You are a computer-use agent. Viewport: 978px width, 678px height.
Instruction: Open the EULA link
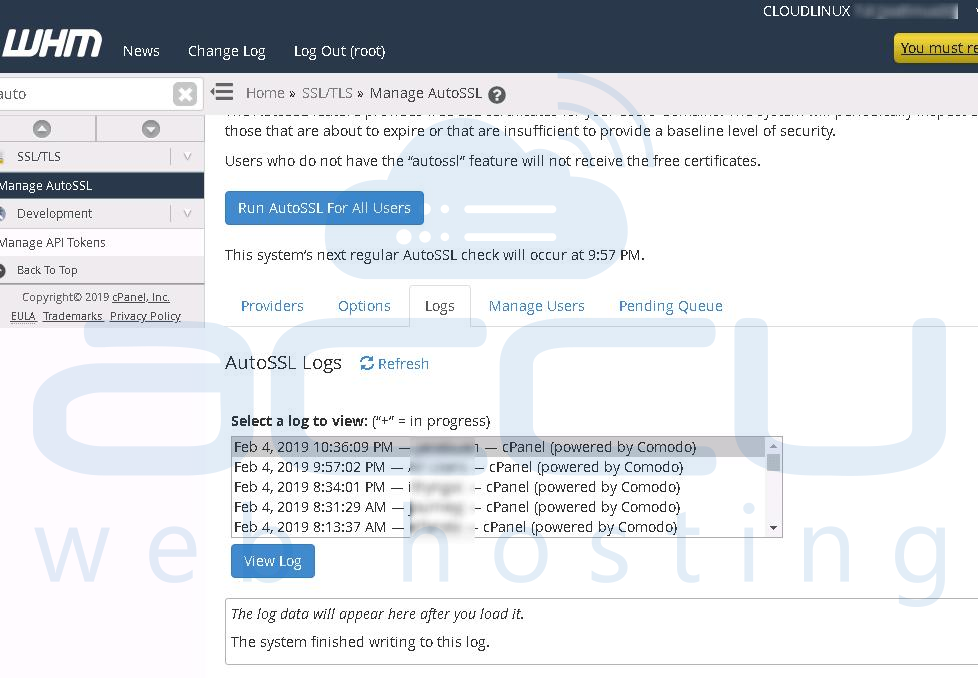pos(23,316)
